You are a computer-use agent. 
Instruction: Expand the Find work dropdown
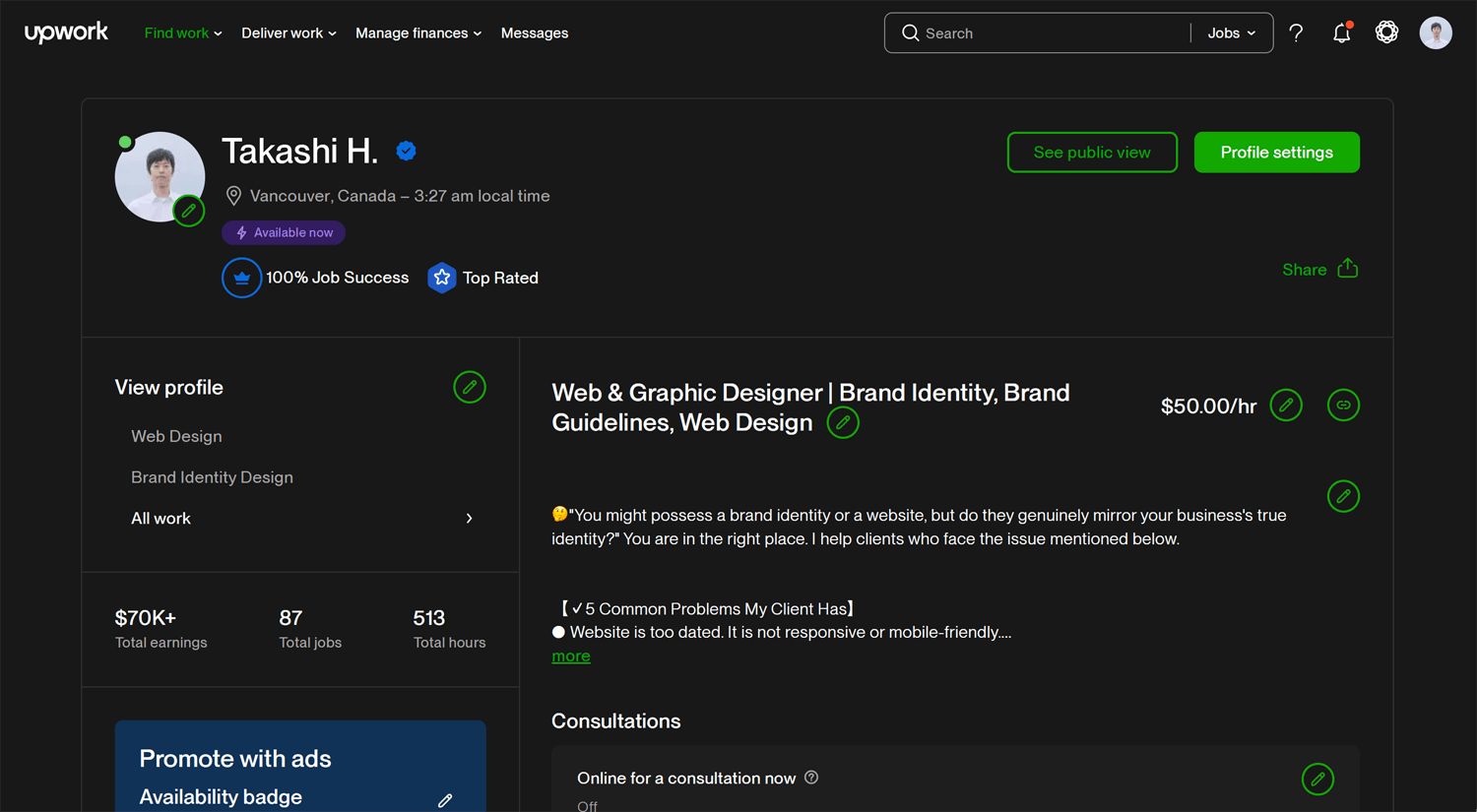[181, 32]
